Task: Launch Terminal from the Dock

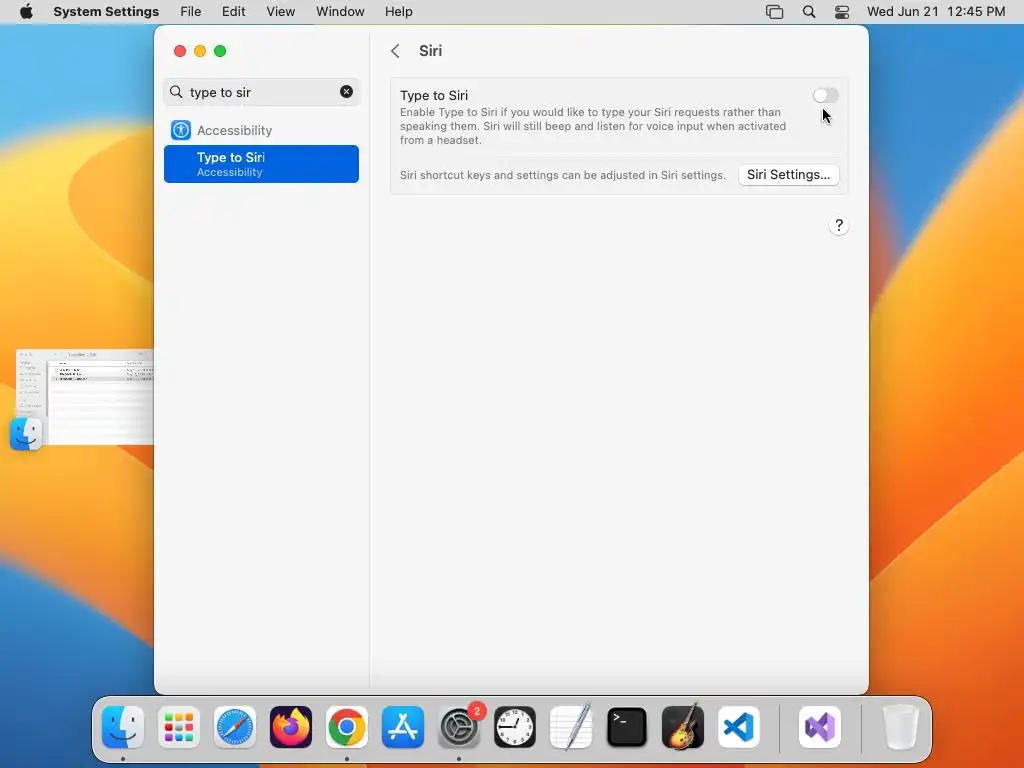Action: (x=627, y=727)
